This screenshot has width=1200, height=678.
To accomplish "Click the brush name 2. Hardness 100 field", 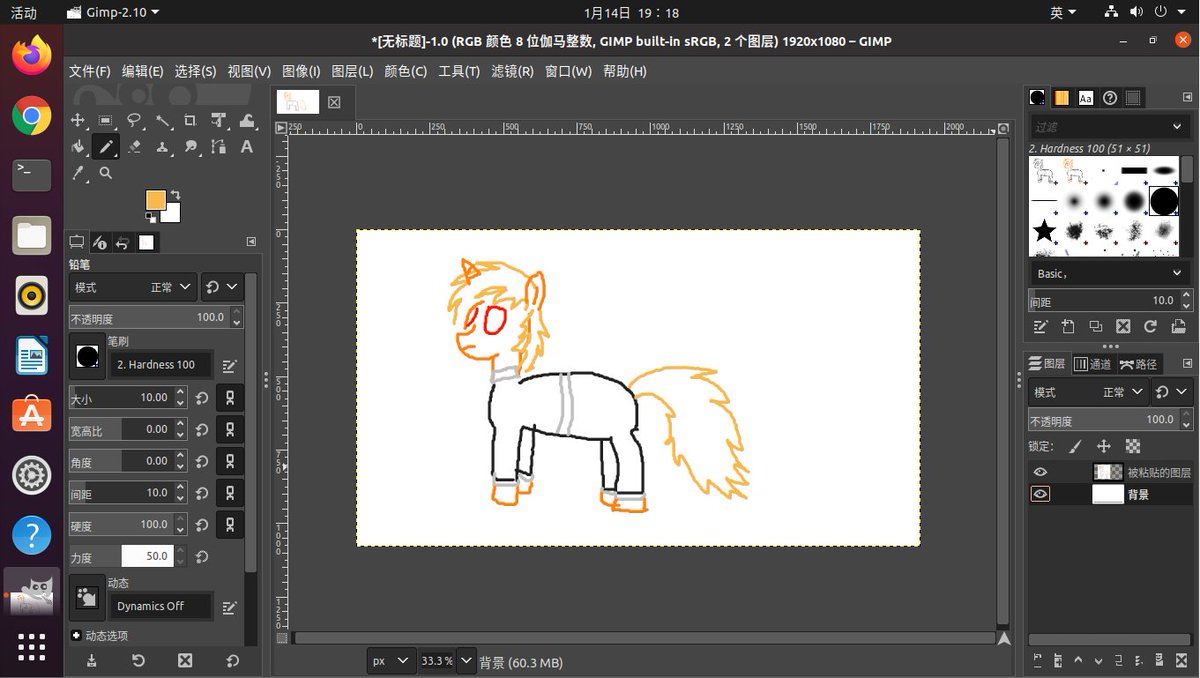I will tap(160, 365).
